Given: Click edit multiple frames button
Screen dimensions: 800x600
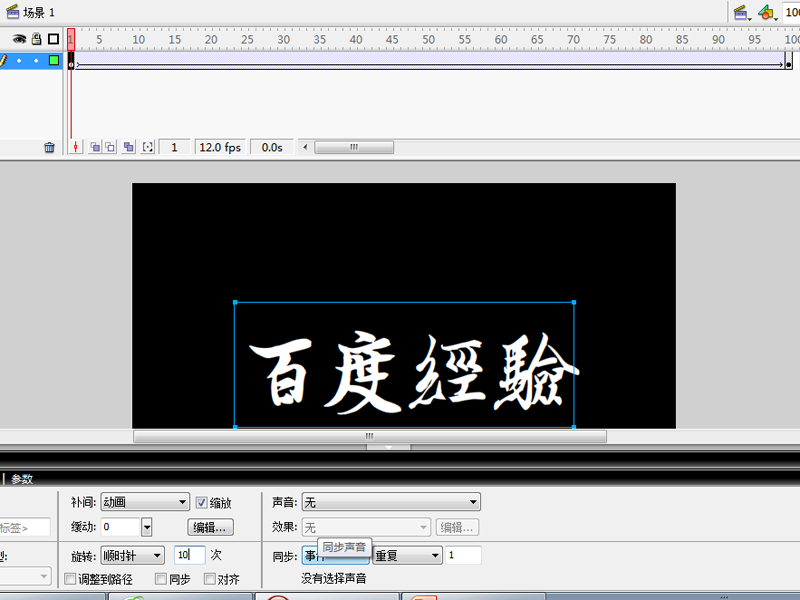Looking at the screenshot, I should 129,147.
